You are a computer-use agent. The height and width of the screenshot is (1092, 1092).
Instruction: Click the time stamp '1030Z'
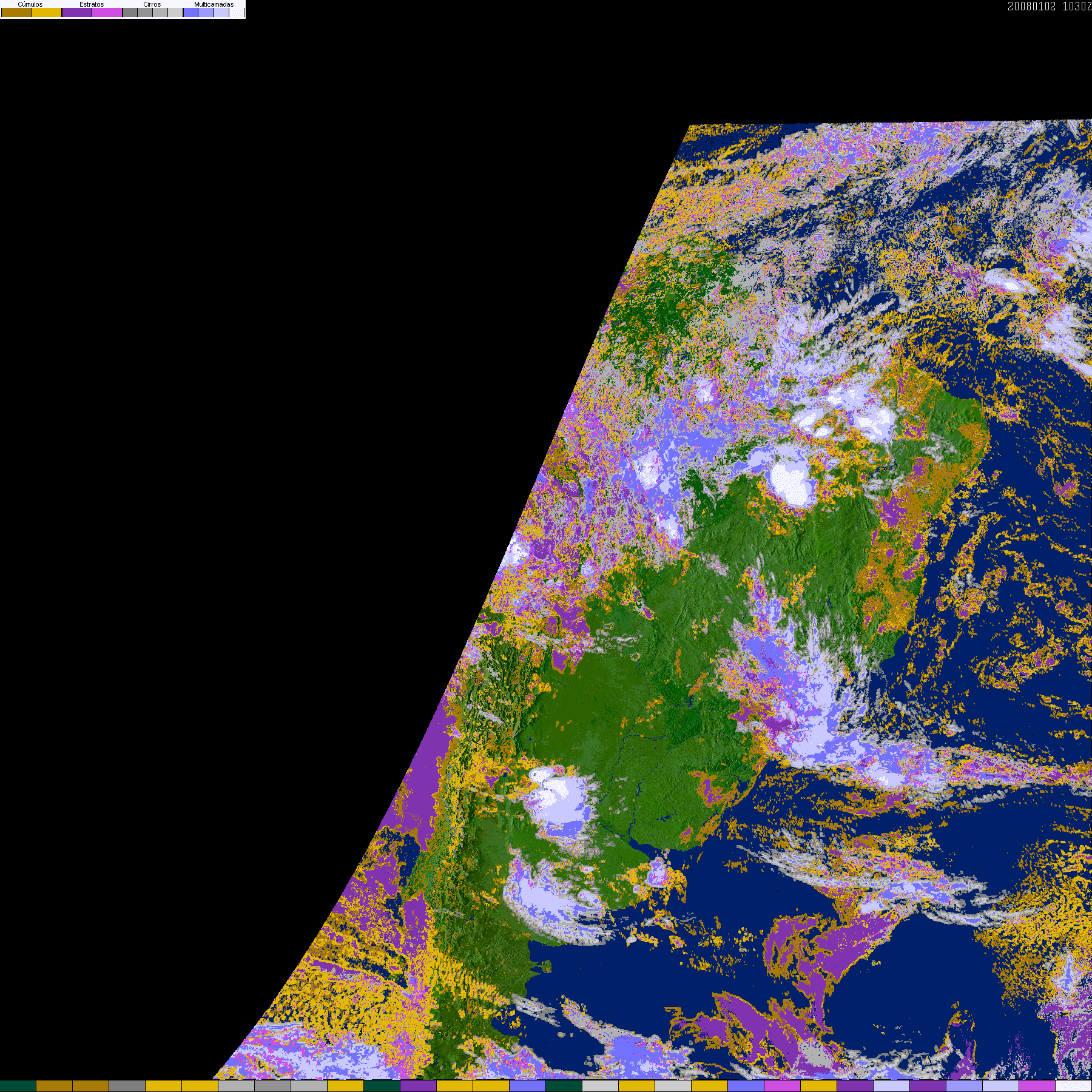pos(1077,6)
